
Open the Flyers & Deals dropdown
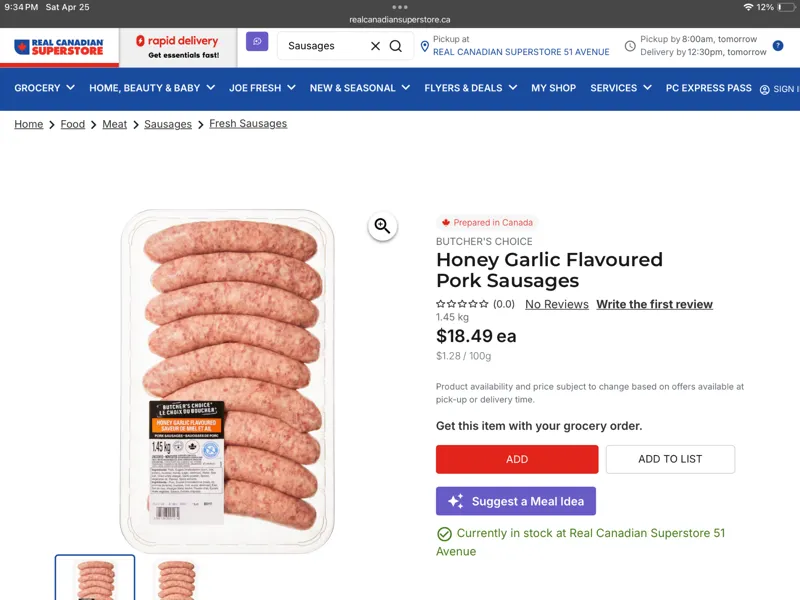point(470,88)
